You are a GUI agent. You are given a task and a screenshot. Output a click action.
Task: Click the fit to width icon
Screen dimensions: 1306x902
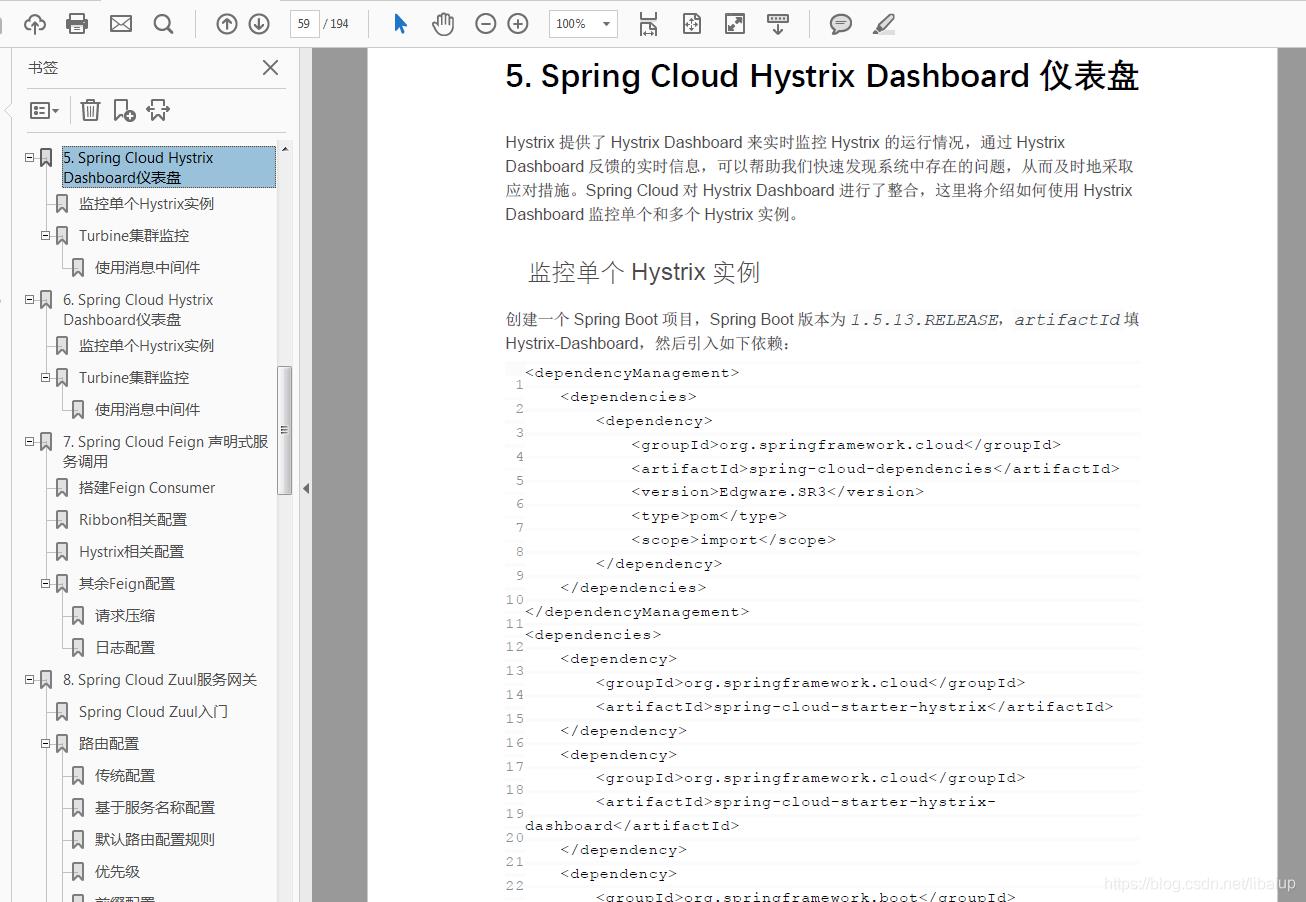[692, 23]
